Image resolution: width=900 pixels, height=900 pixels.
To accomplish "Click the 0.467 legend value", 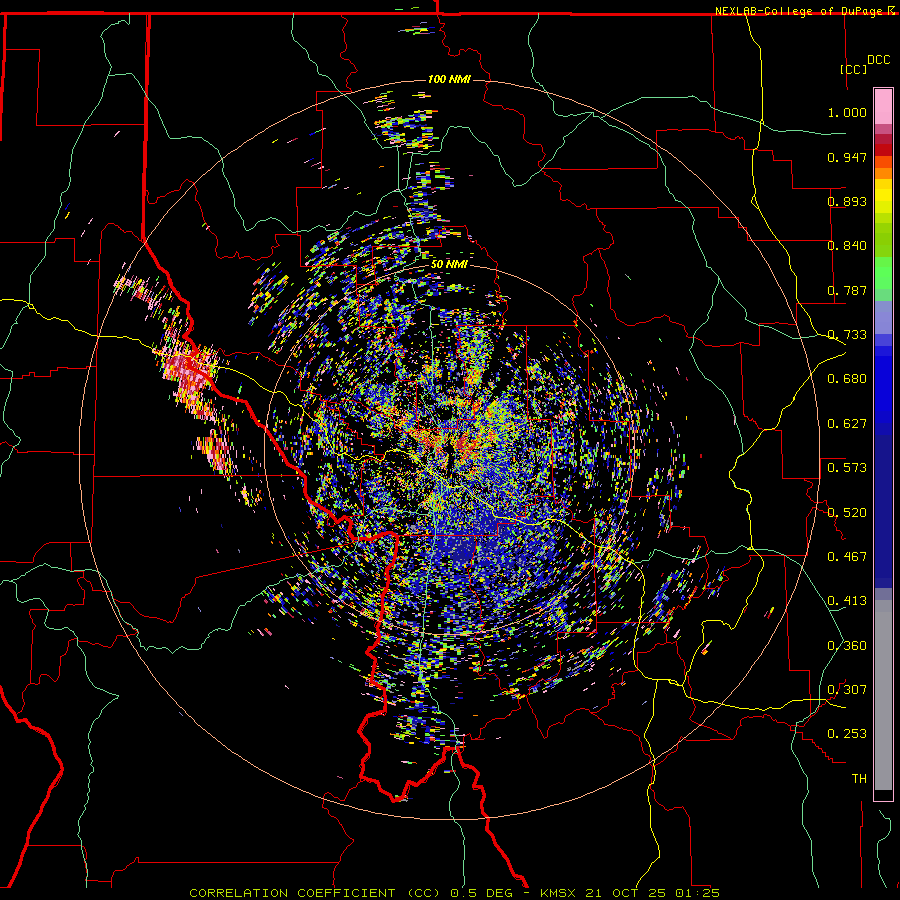I will pyautogui.click(x=847, y=557).
